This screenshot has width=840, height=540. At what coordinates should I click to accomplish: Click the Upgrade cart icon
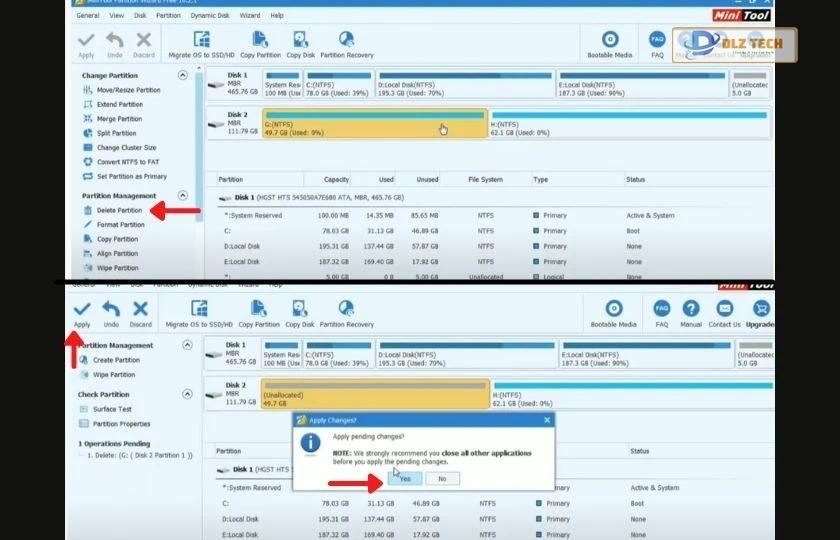760,314
